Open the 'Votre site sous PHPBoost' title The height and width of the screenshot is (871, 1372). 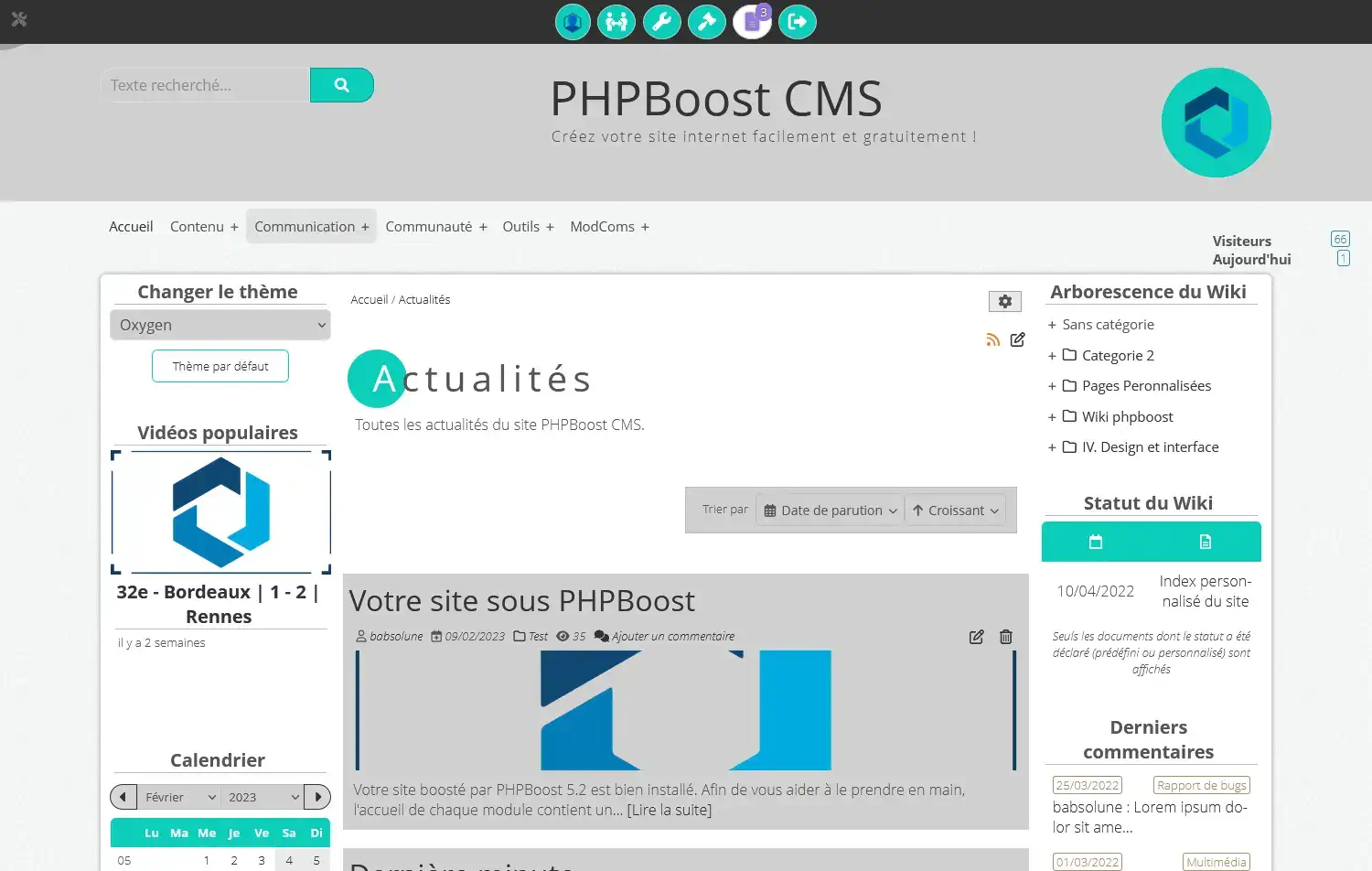[521, 601]
